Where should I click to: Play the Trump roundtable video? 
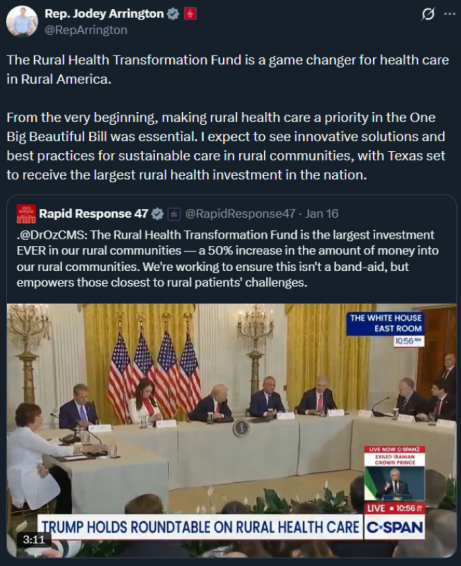pos(231,430)
